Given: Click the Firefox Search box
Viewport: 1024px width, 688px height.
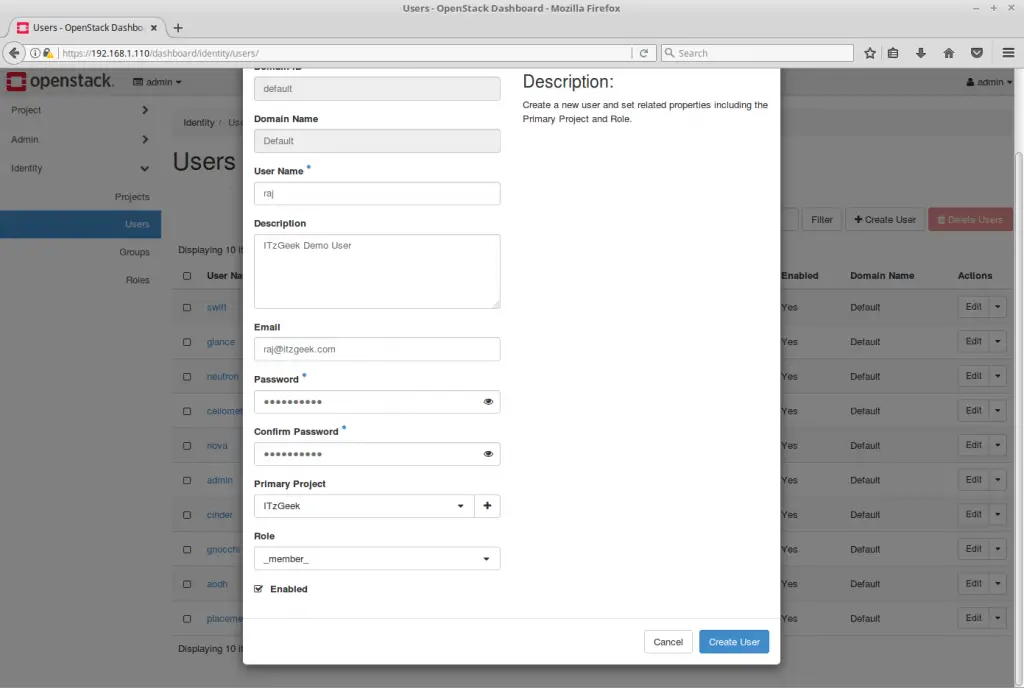Looking at the screenshot, I should click(758, 53).
